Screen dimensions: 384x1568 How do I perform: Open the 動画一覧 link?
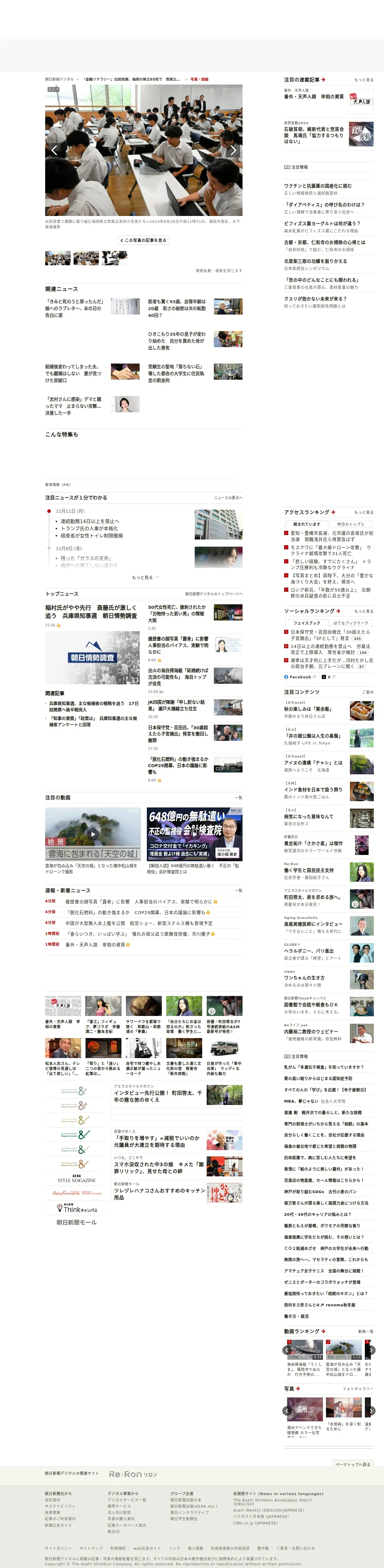[x=366, y=1331]
